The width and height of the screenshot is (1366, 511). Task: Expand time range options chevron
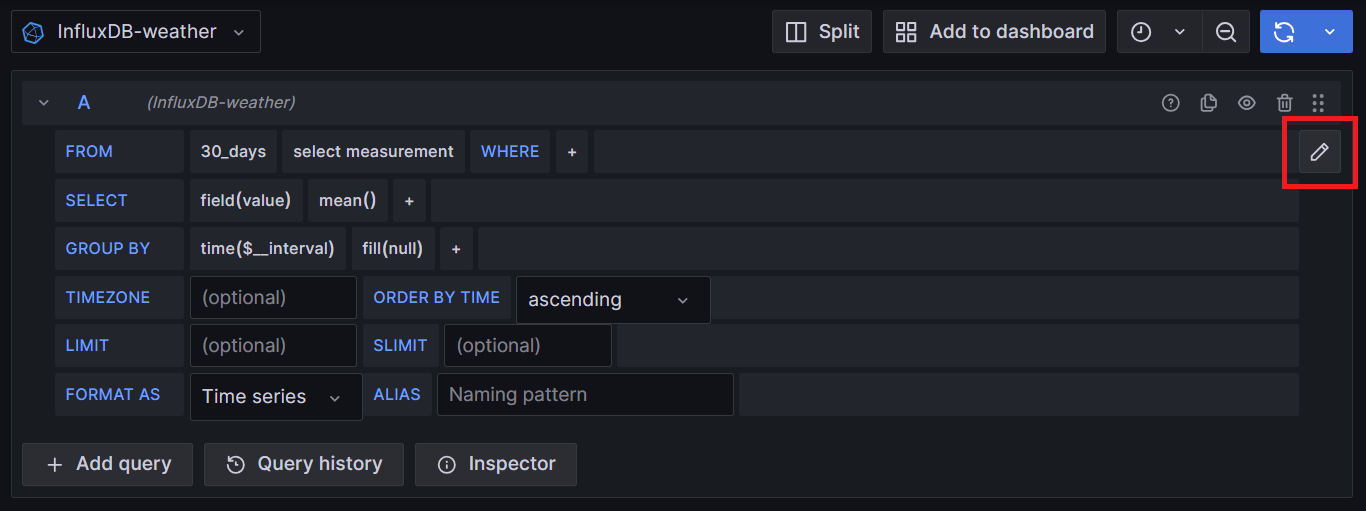(x=1180, y=32)
